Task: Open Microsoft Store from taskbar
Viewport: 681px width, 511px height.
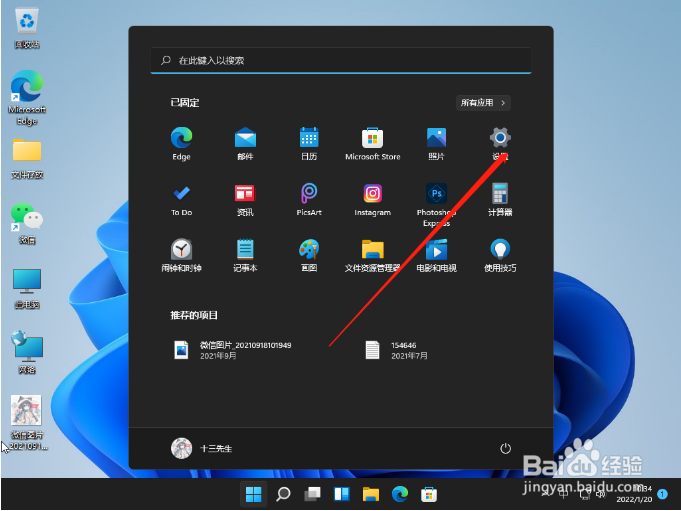Action: pos(429,494)
